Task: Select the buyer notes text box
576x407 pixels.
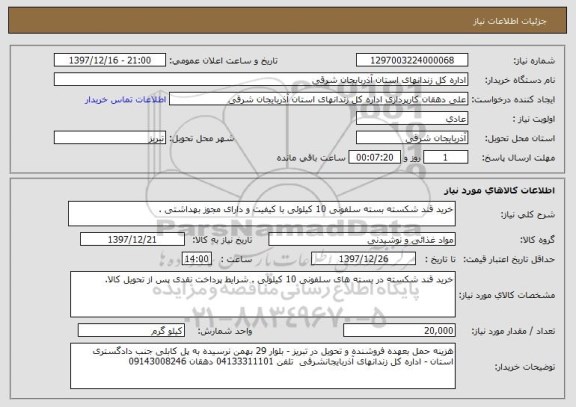Action: pyautogui.click(x=263, y=366)
